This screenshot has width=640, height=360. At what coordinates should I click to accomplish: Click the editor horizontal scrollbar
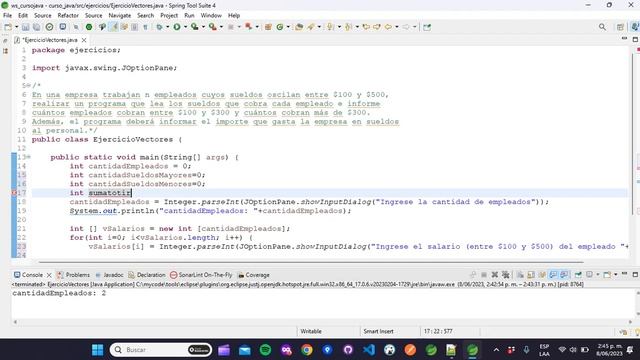click(x=311, y=262)
